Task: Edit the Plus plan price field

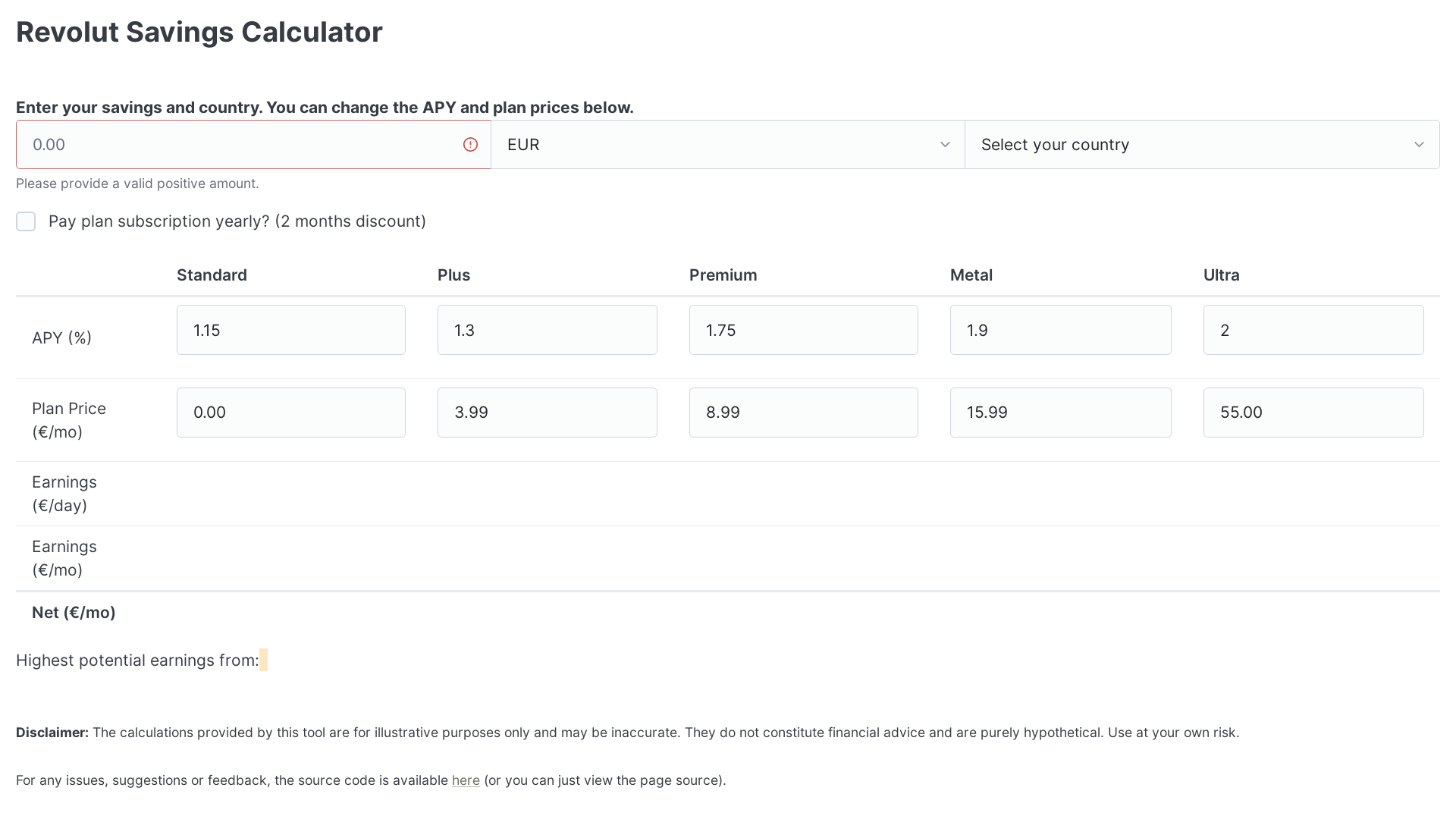Action: (x=548, y=413)
